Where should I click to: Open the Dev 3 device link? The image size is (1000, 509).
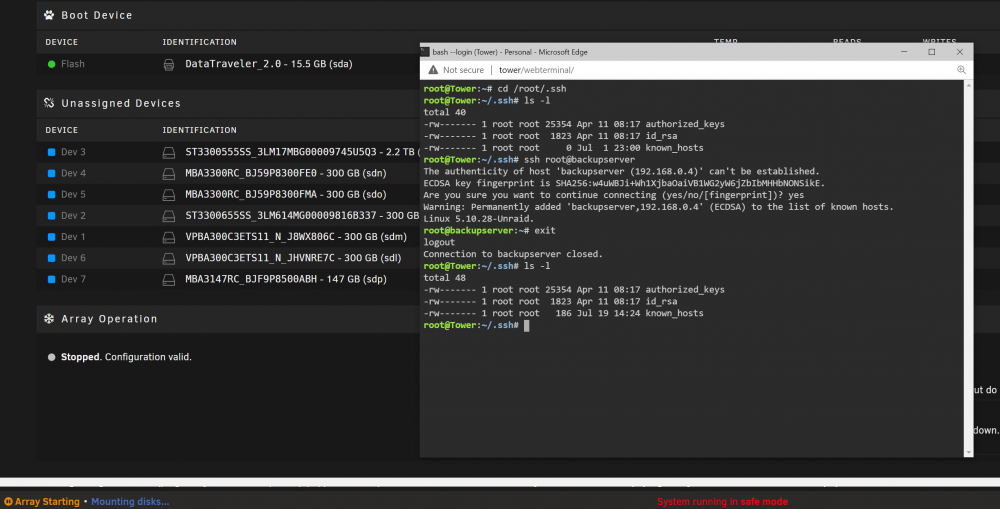73,152
